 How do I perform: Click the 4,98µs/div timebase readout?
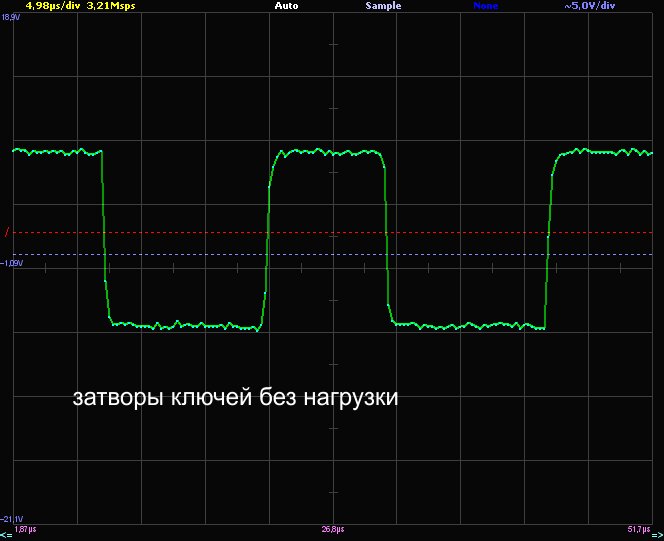pos(53,6)
